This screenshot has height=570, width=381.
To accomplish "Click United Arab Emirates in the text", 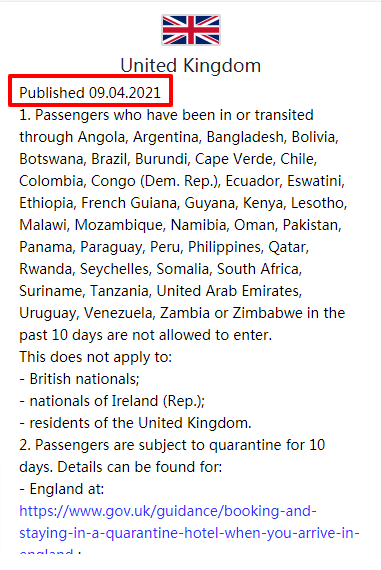I will [229, 291].
